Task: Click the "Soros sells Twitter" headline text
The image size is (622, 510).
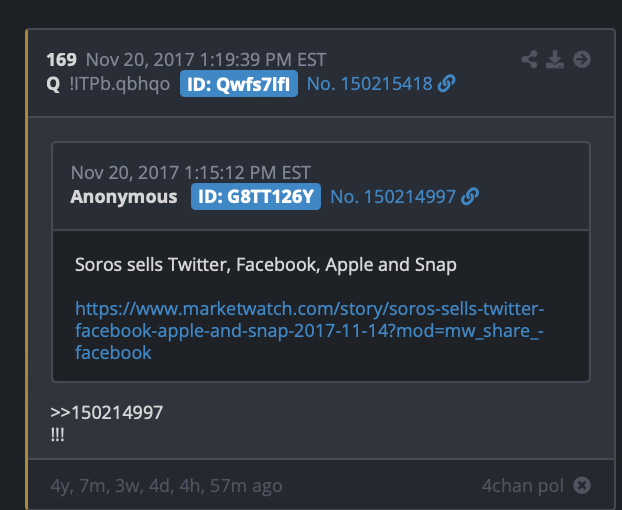Action: pyautogui.click(x=265, y=265)
